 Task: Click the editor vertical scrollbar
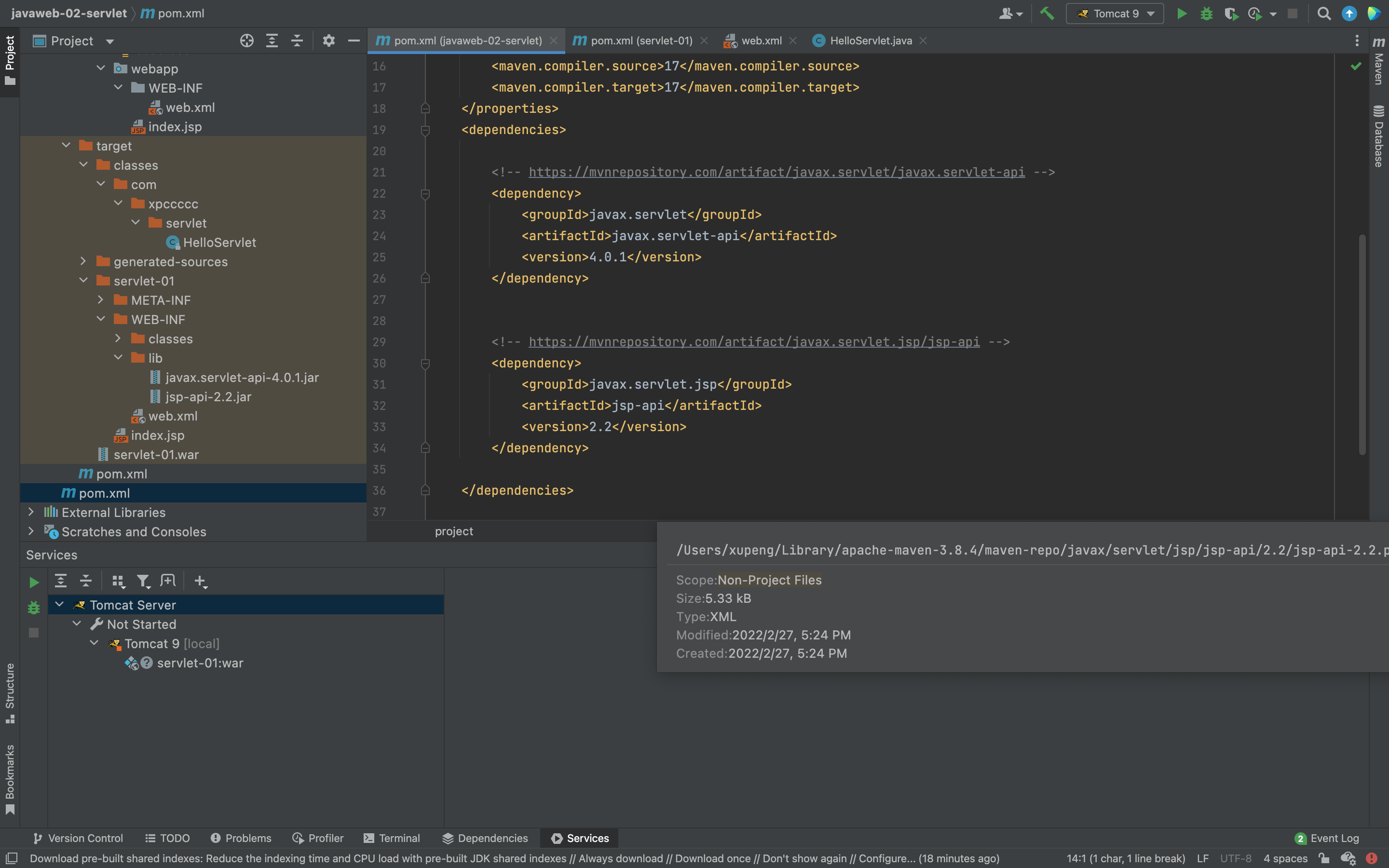tap(1362, 344)
